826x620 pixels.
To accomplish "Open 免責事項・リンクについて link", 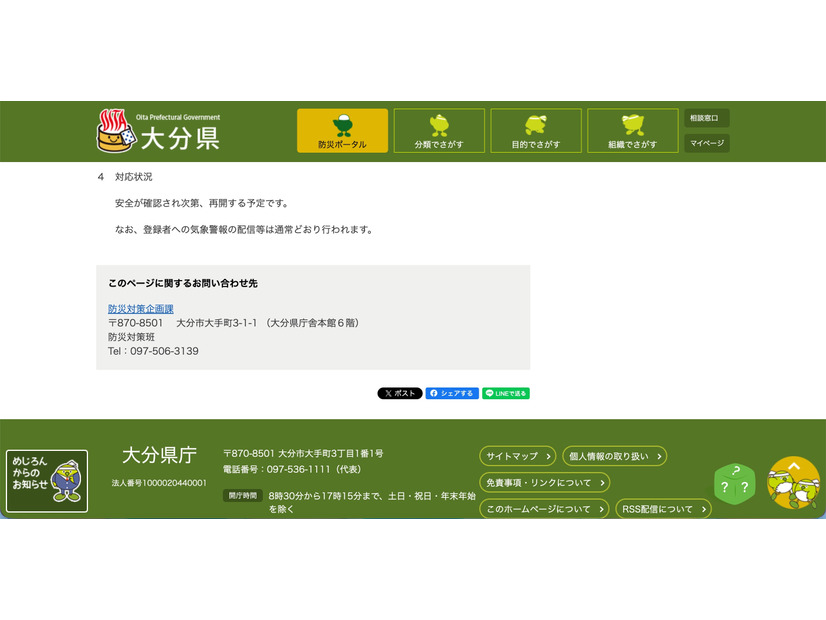I will click(545, 483).
